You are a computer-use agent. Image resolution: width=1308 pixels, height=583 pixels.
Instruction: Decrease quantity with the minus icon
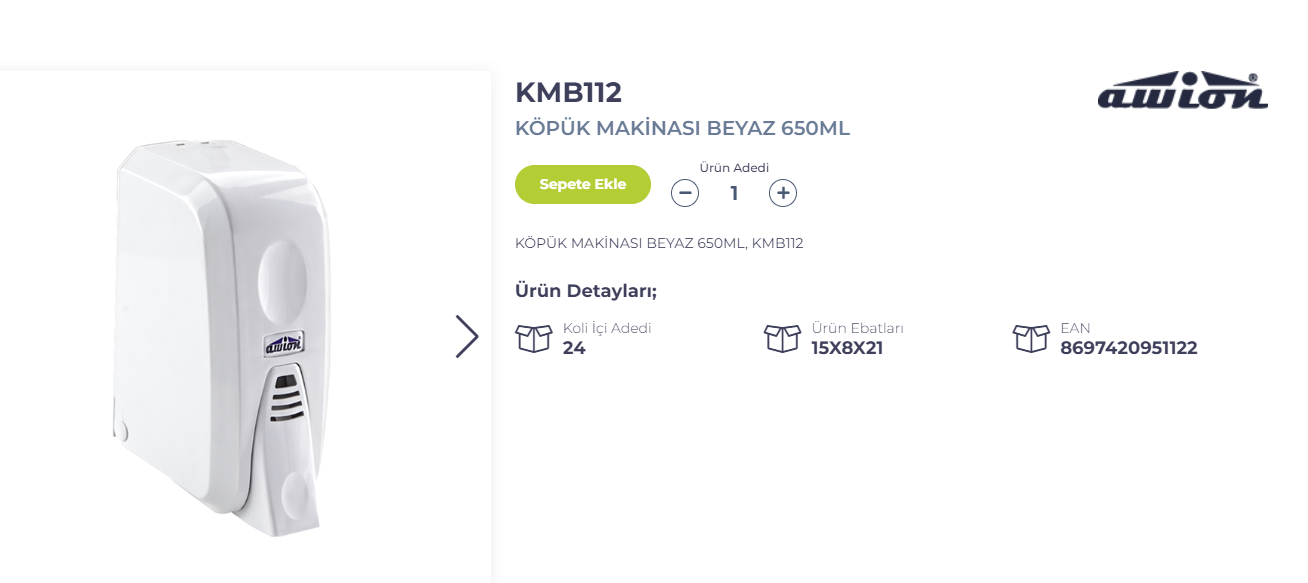coord(685,193)
